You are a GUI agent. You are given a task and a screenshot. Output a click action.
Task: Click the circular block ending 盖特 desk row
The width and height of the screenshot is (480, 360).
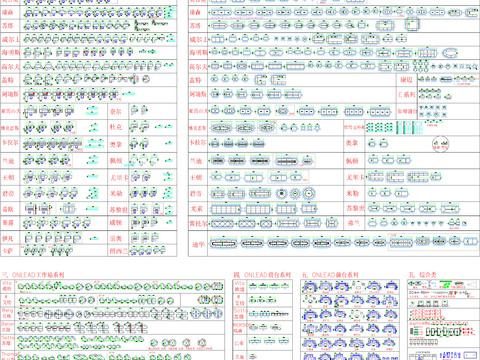(146, 79)
